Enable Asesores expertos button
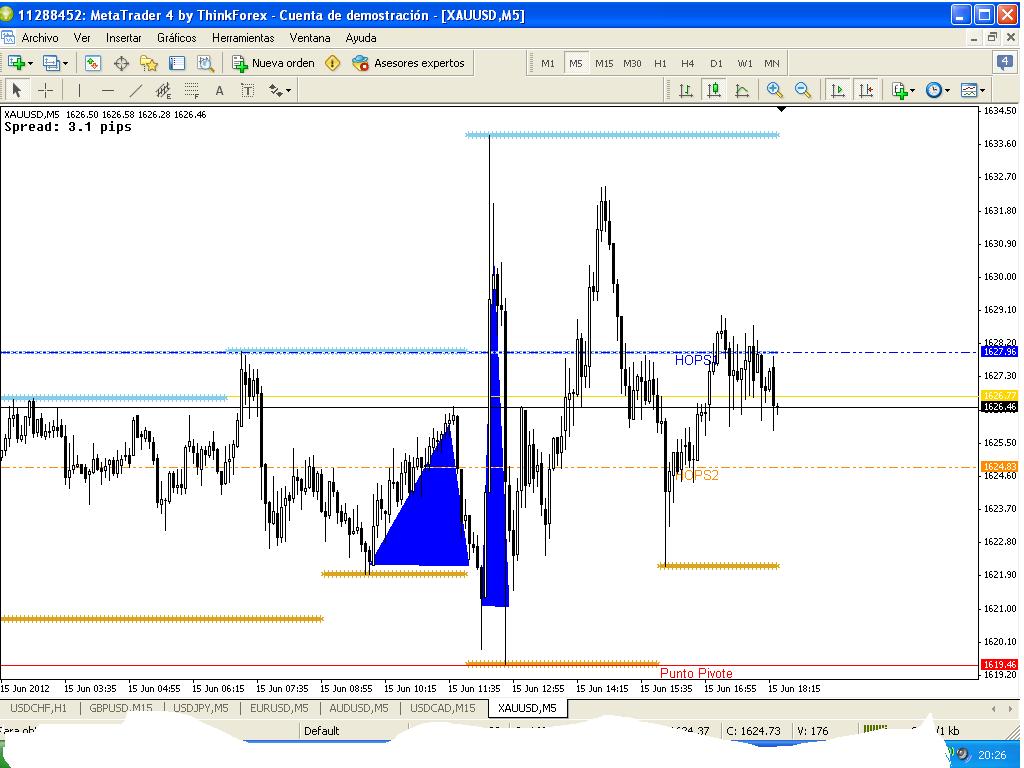Viewport: 1024px width, 768px height. (408, 63)
